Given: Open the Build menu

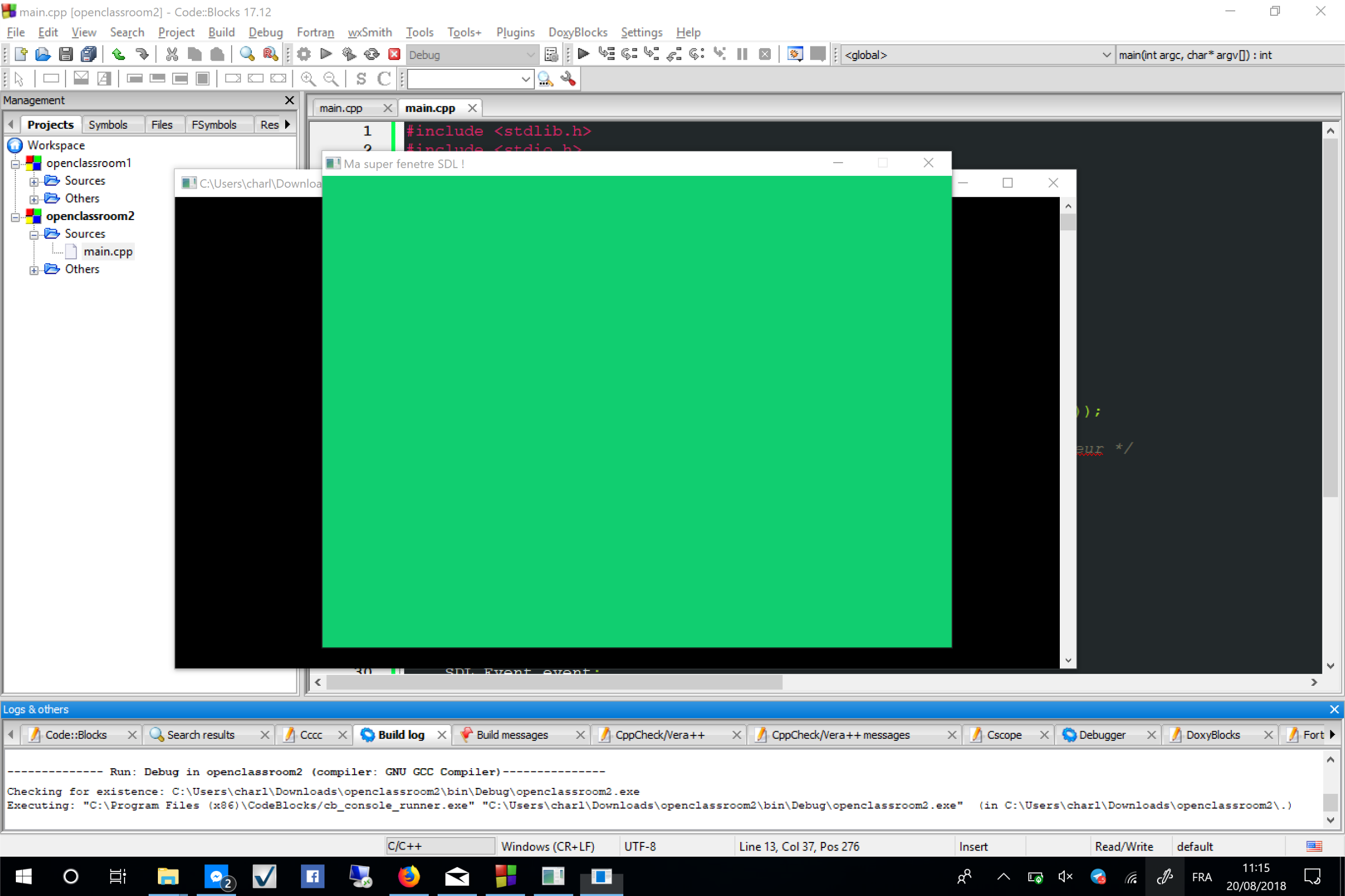Looking at the screenshot, I should coord(221,32).
